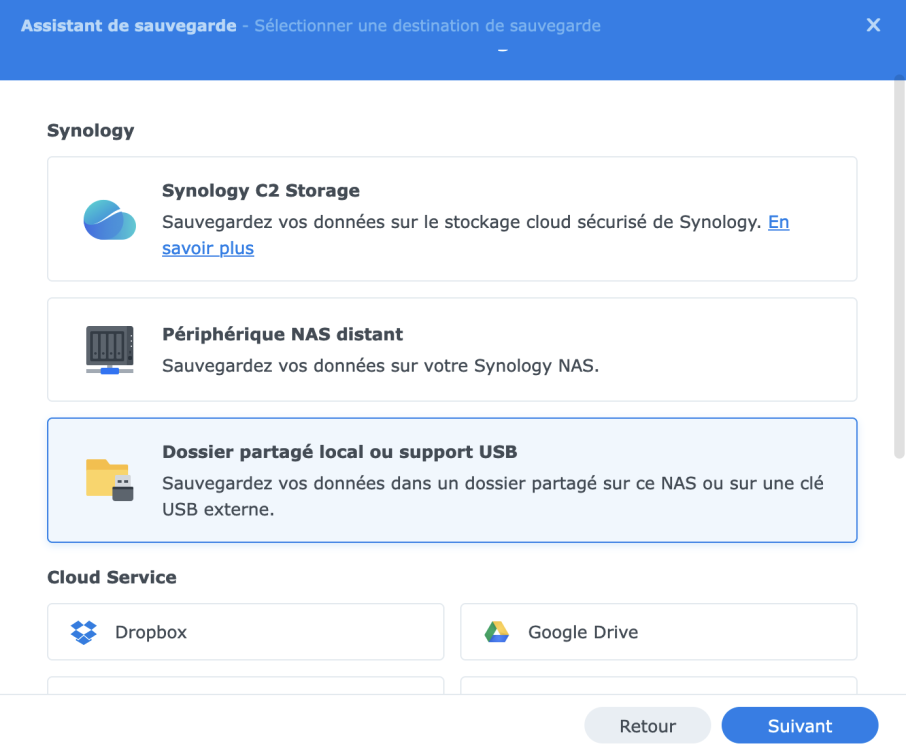Viewport: 906px width, 750px height.
Task: Select the Synology C2 Storage title
Action: point(261,190)
